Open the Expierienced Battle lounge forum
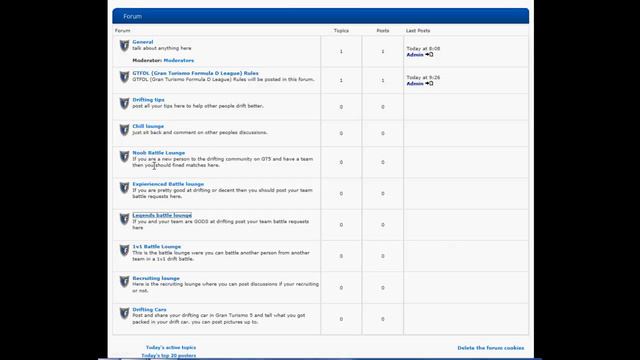The width and height of the screenshot is (640, 360). (x=168, y=184)
